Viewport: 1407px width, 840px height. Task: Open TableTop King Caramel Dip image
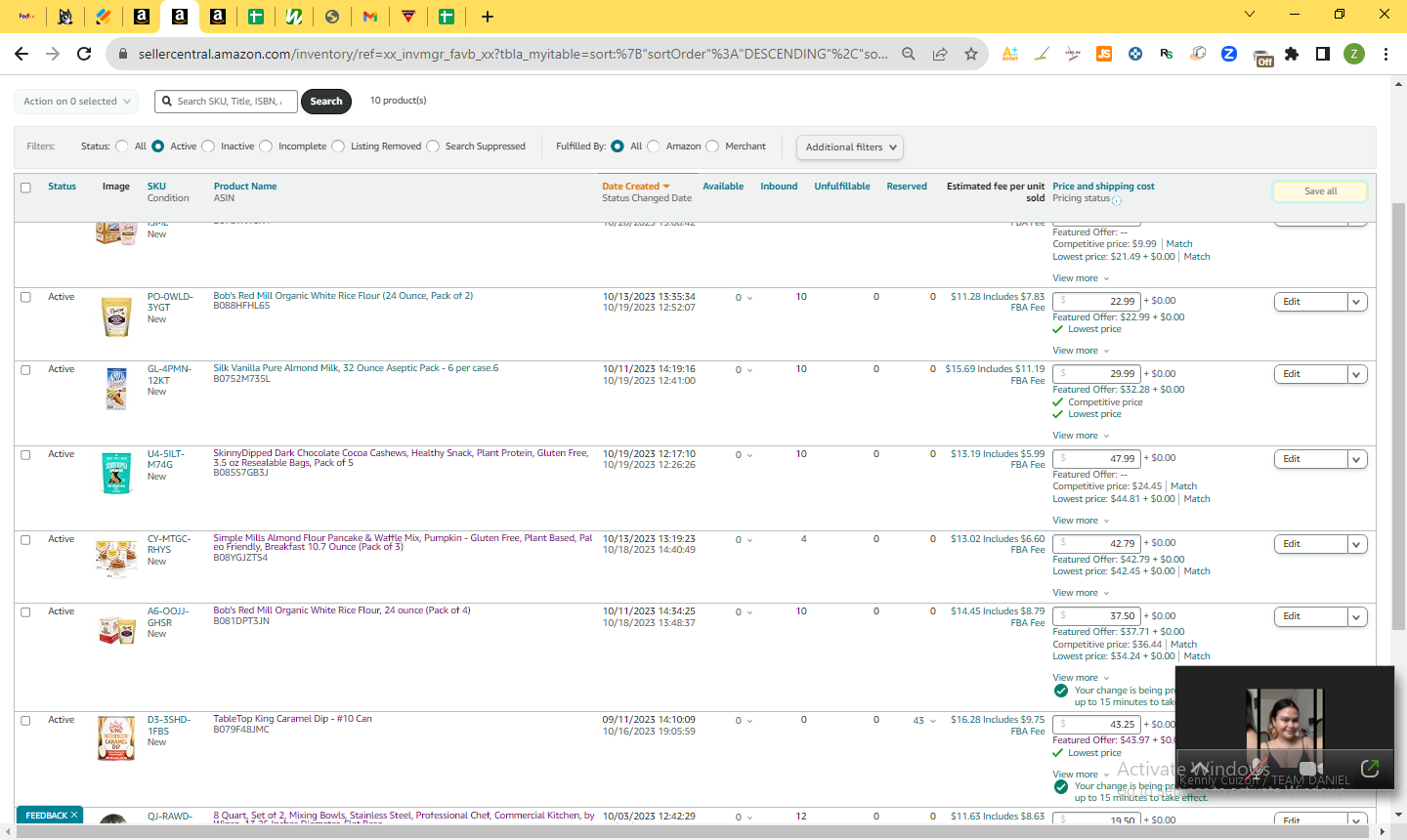point(116,738)
